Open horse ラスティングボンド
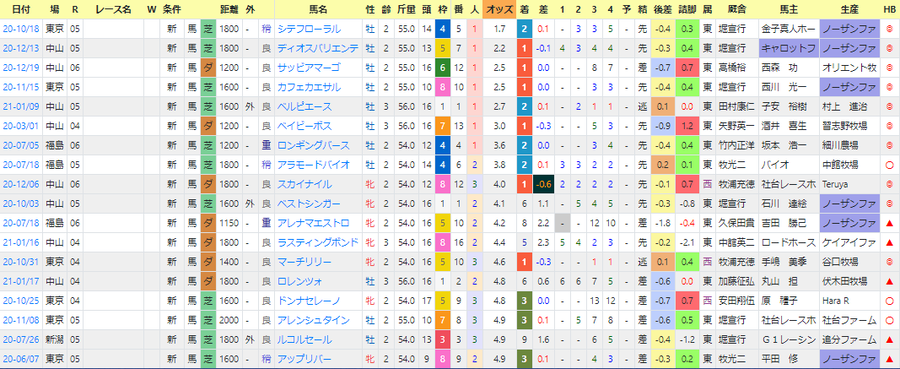900x369 pixels. pos(317,243)
